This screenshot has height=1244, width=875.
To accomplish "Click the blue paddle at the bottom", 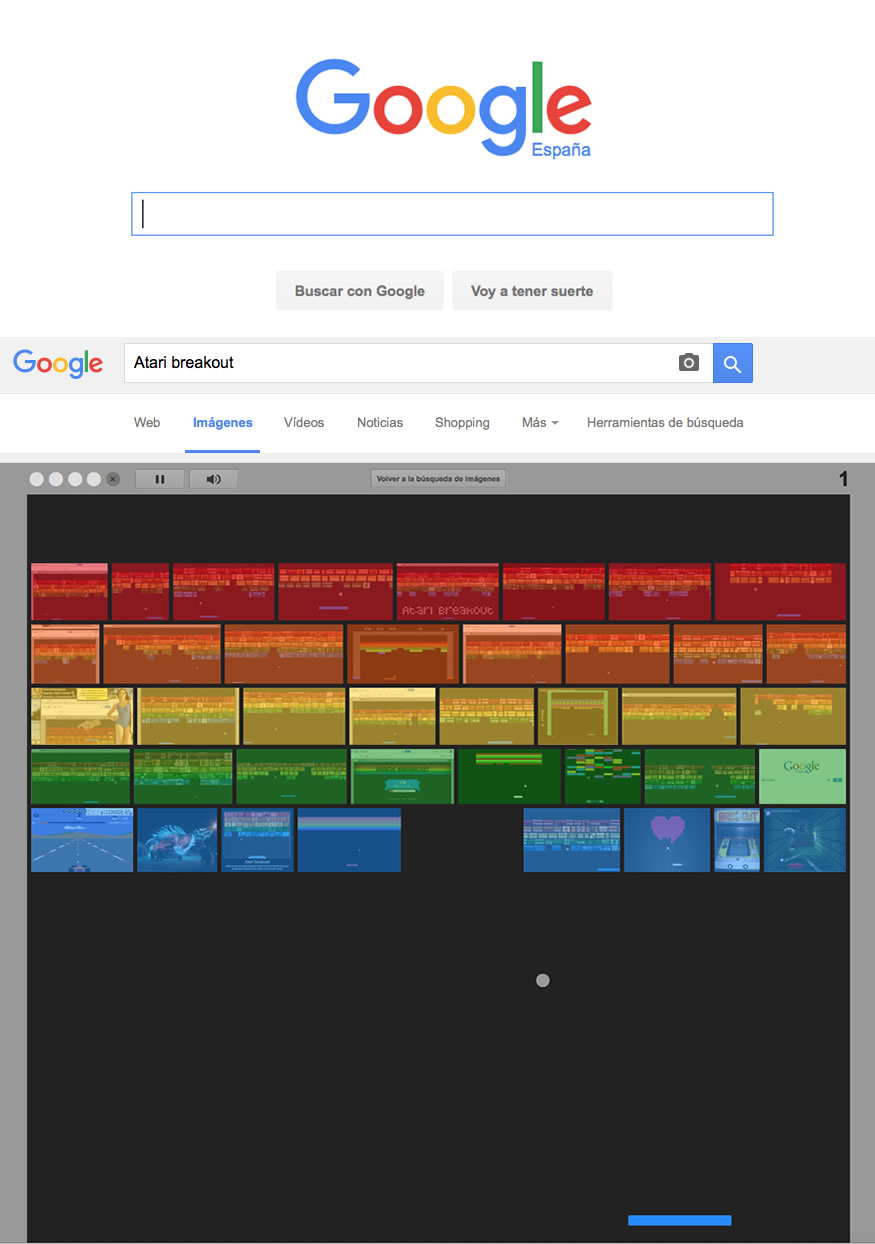I will [680, 1220].
